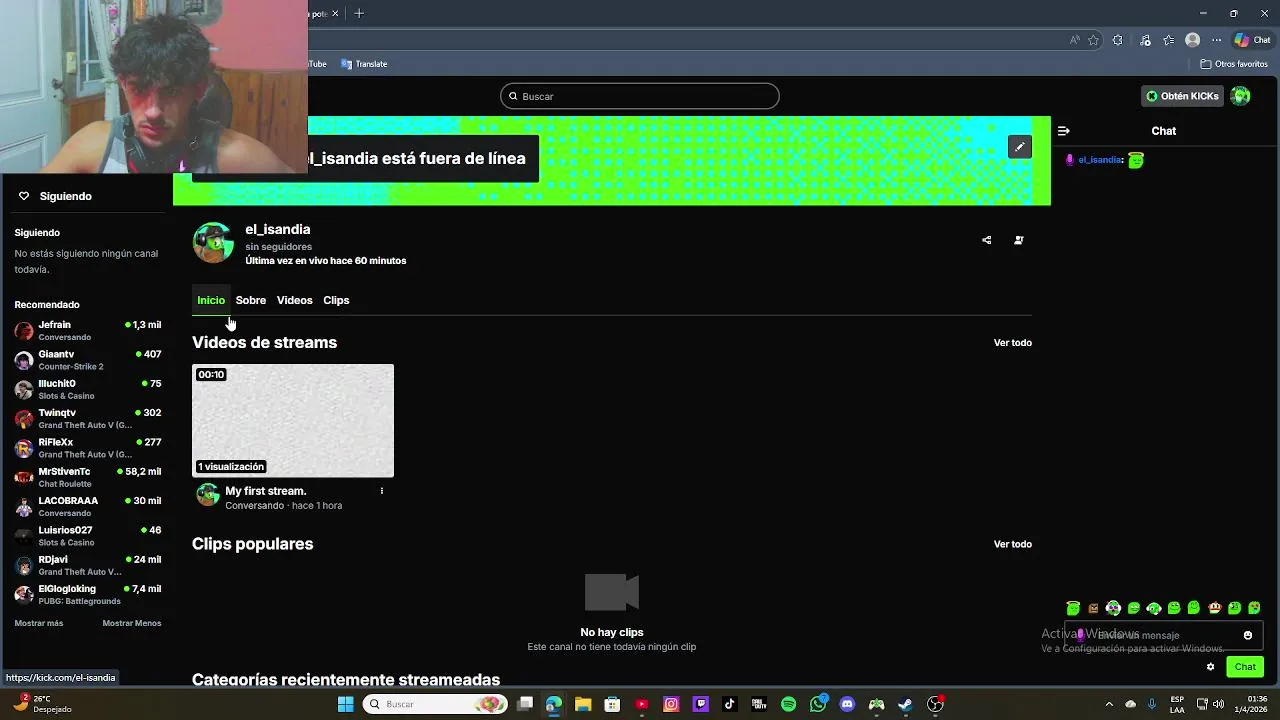1280x720 pixels.
Task: Click the Windows taskbar Buscar search box
Action: tap(435, 704)
